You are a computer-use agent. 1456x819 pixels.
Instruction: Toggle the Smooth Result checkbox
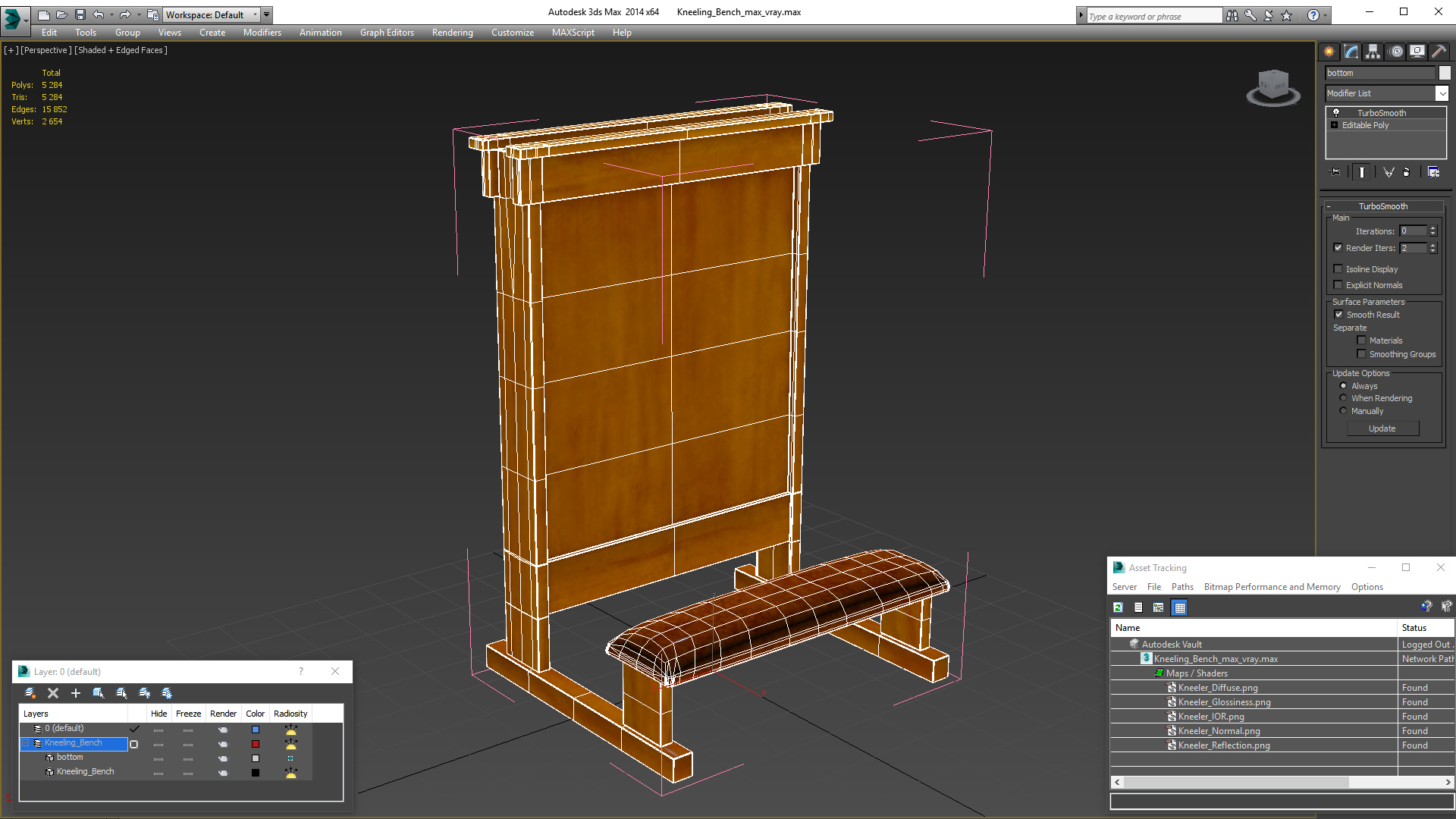click(x=1338, y=315)
